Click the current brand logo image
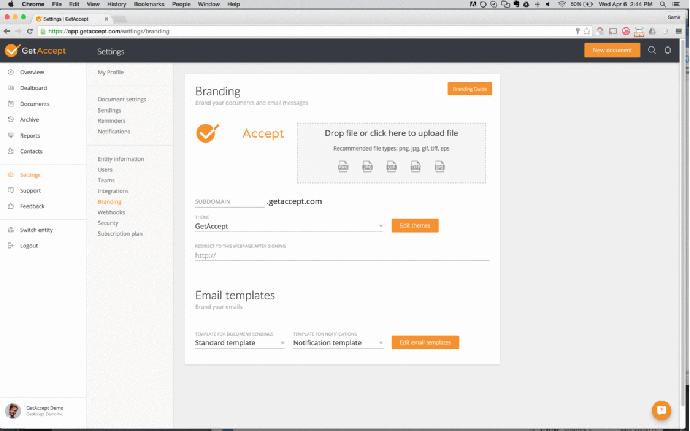 pos(240,133)
